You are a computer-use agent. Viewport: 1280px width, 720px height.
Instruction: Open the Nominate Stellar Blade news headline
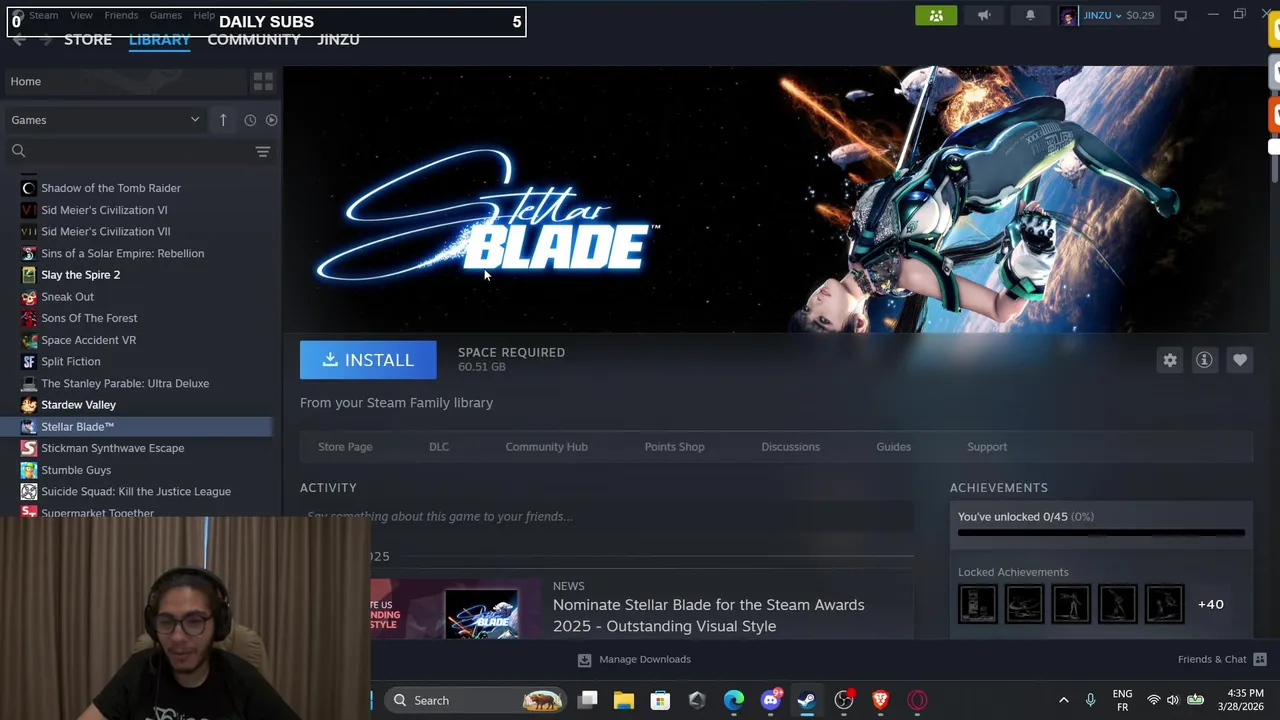(x=709, y=615)
